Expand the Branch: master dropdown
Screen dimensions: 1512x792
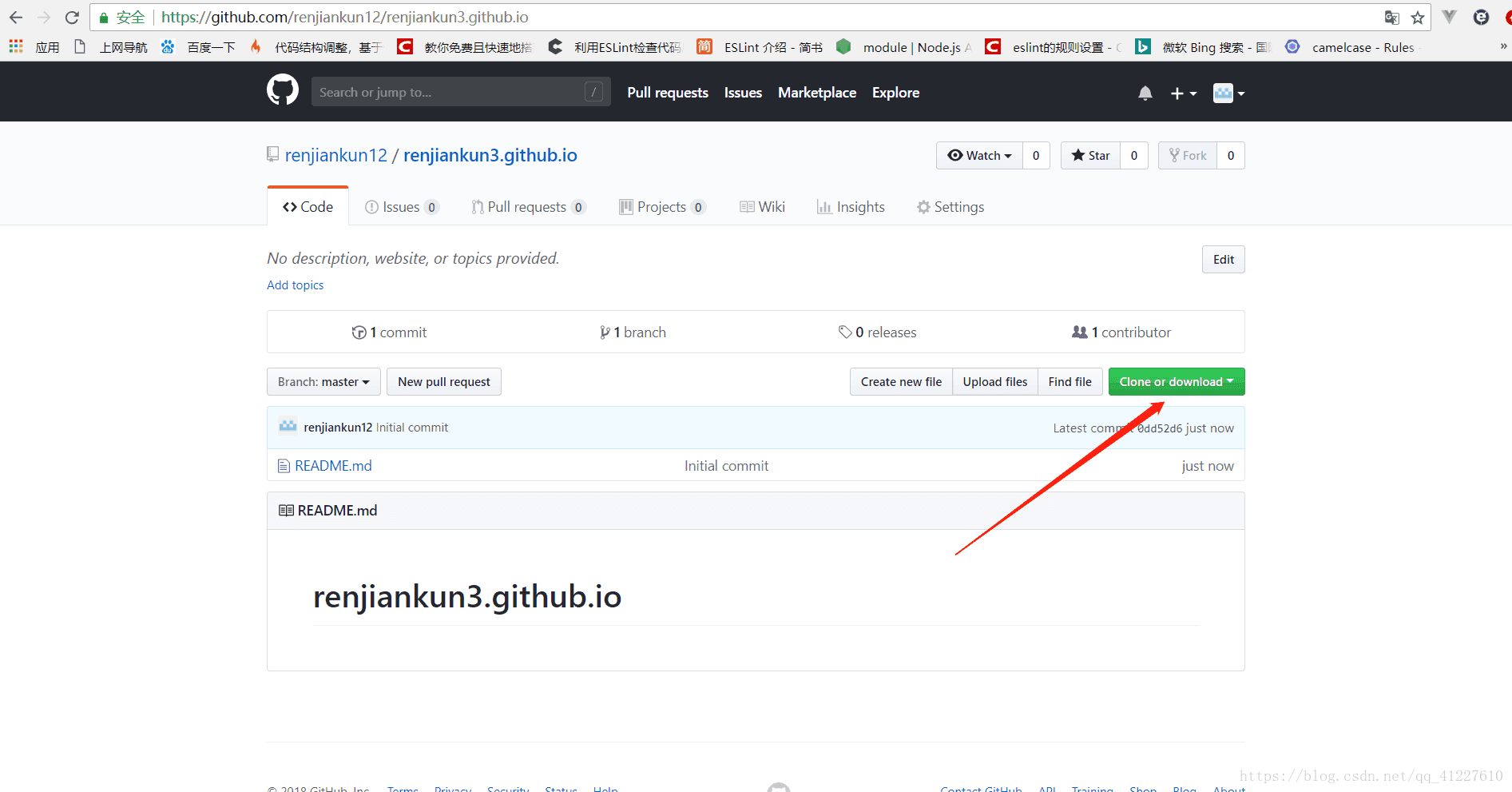(323, 382)
